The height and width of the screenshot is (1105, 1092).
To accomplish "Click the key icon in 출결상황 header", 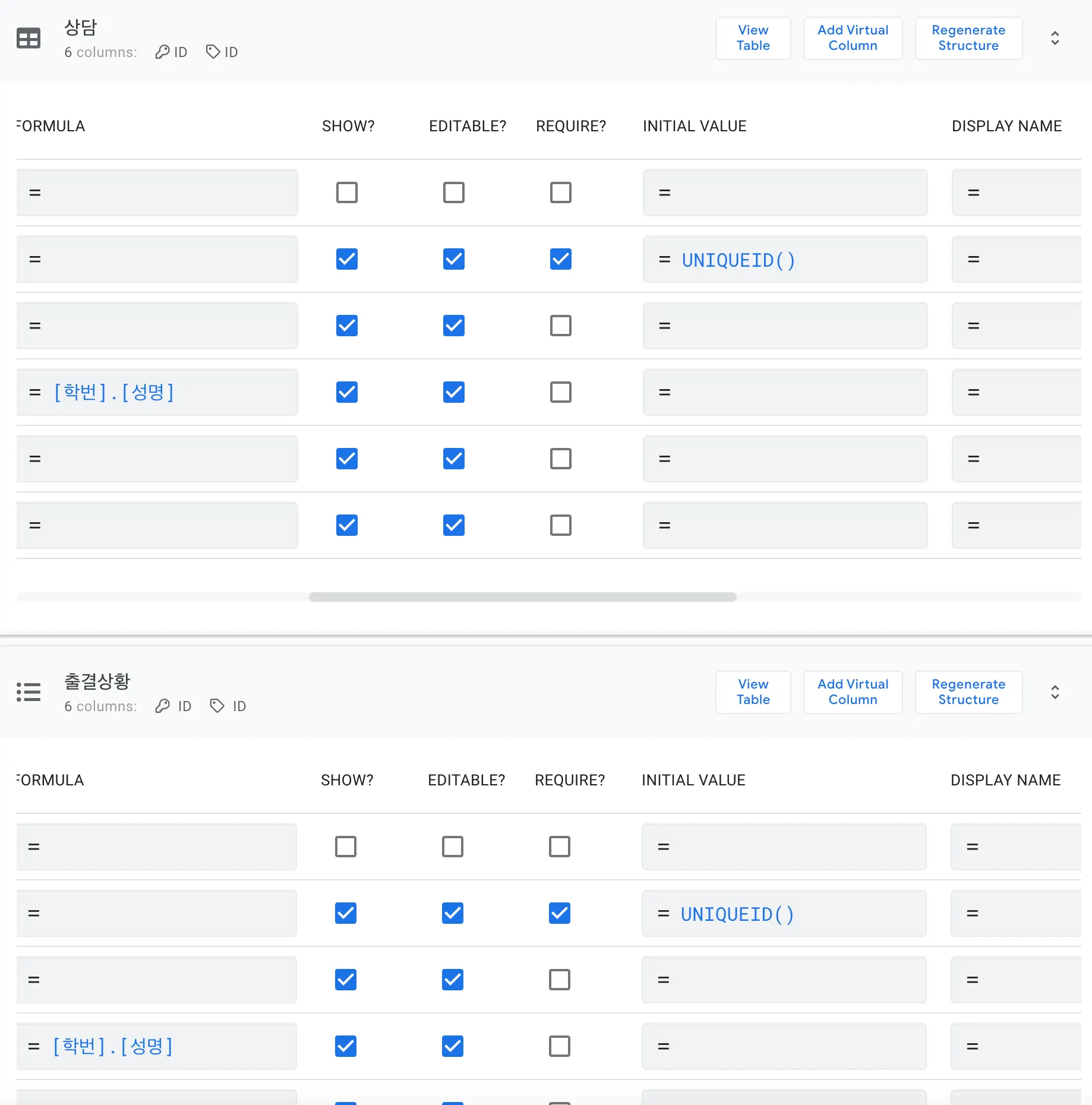I will pos(162,706).
